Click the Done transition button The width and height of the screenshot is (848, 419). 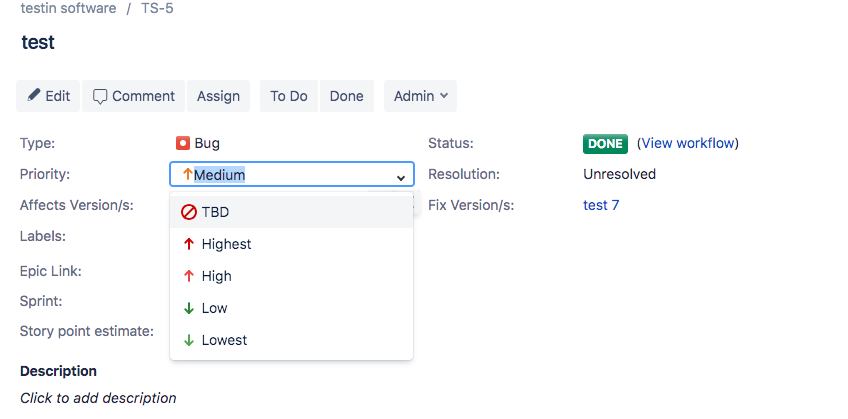click(x=346, y=96)
